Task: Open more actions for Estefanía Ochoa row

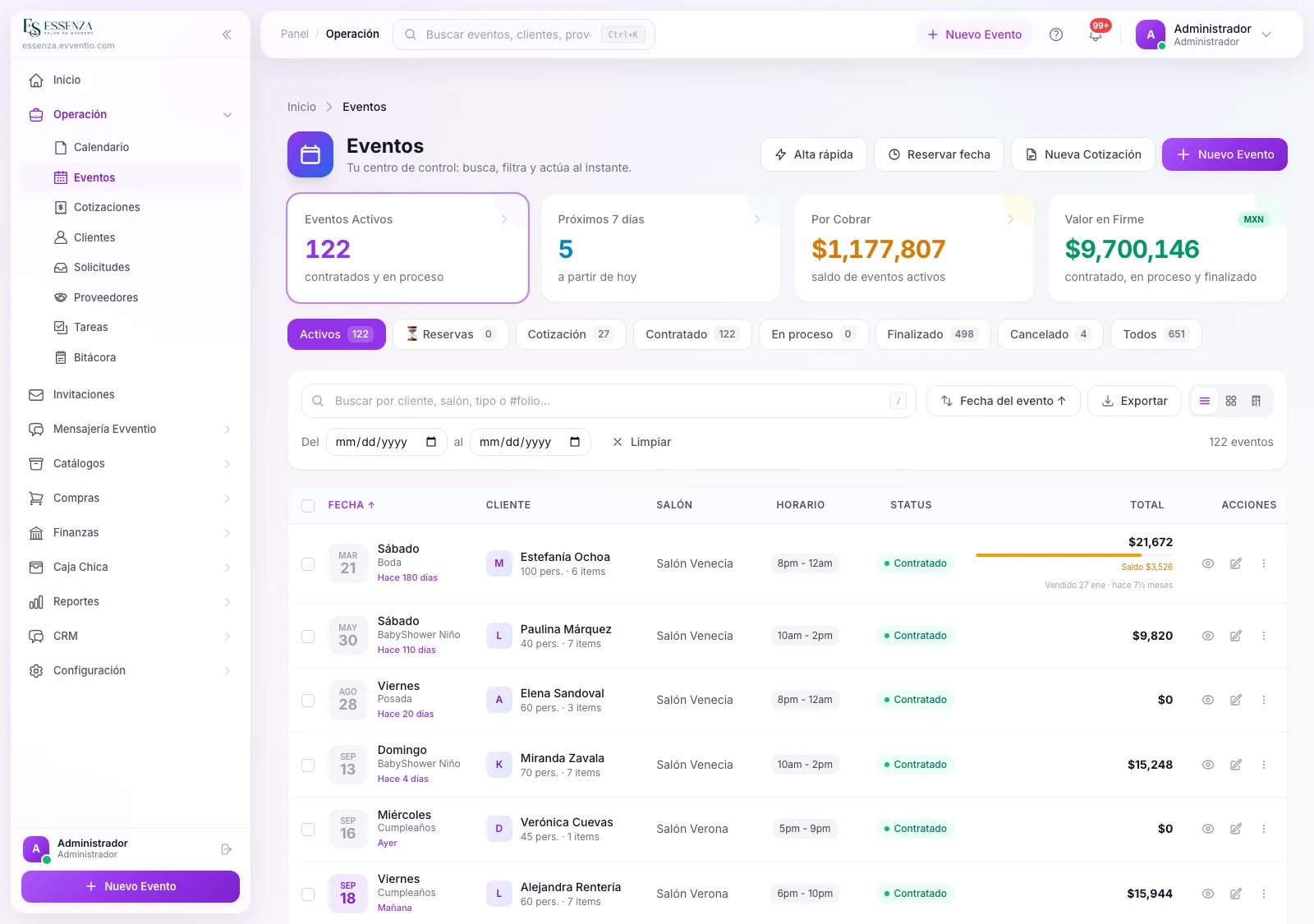Action: [x=1264, y=563]
